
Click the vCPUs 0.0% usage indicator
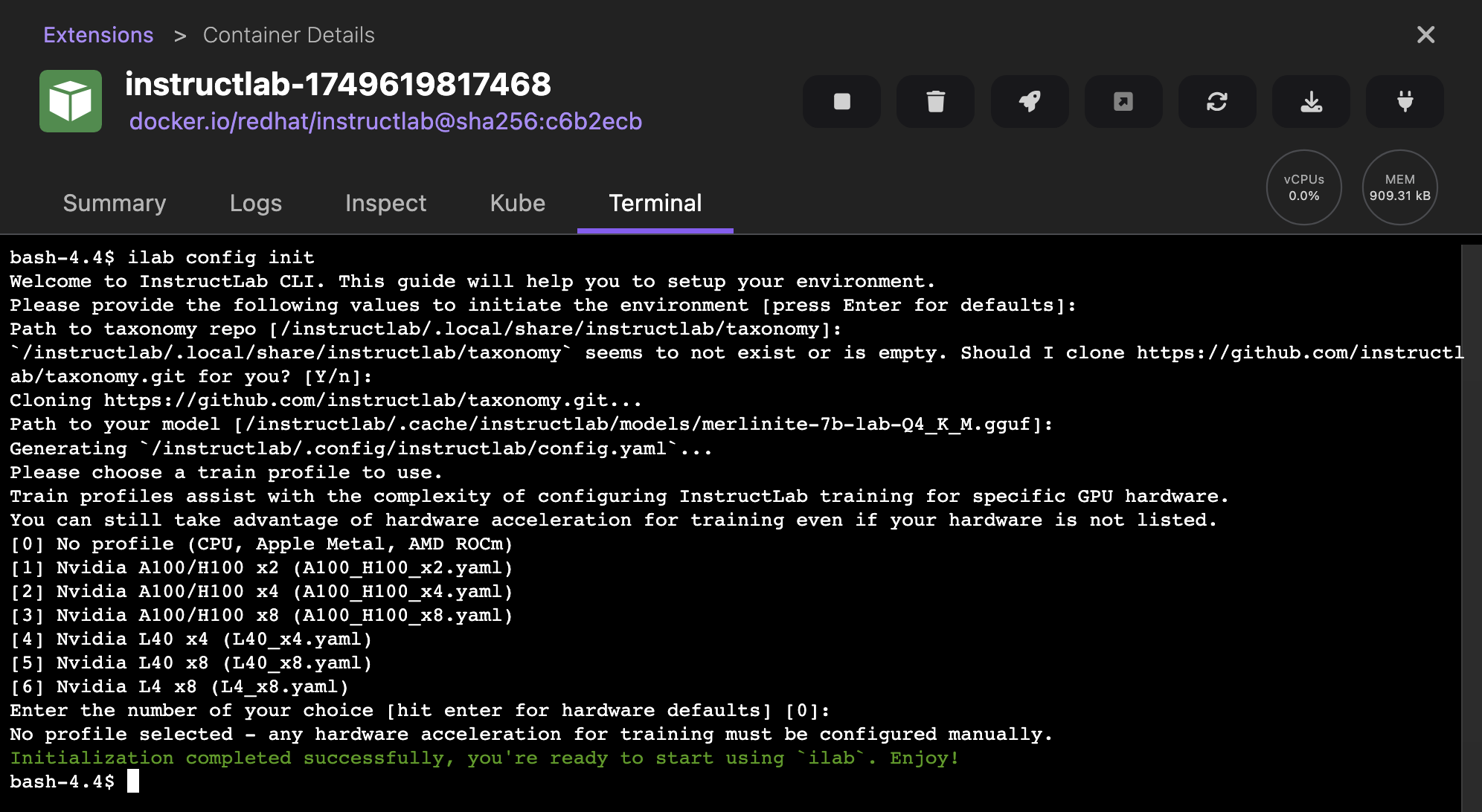[x=1304, y=187]
